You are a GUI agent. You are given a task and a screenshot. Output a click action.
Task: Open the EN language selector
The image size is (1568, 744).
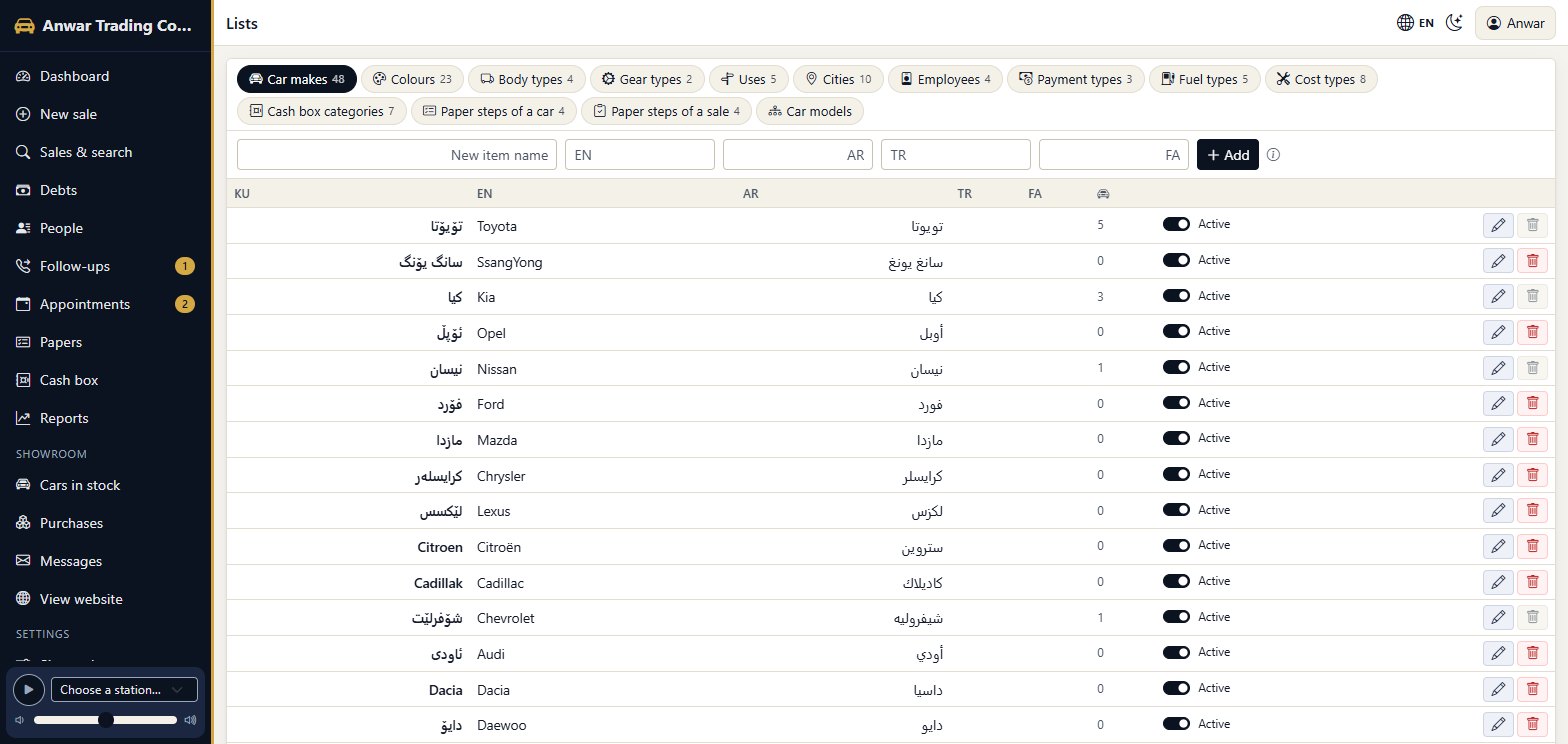point(1415,23)
